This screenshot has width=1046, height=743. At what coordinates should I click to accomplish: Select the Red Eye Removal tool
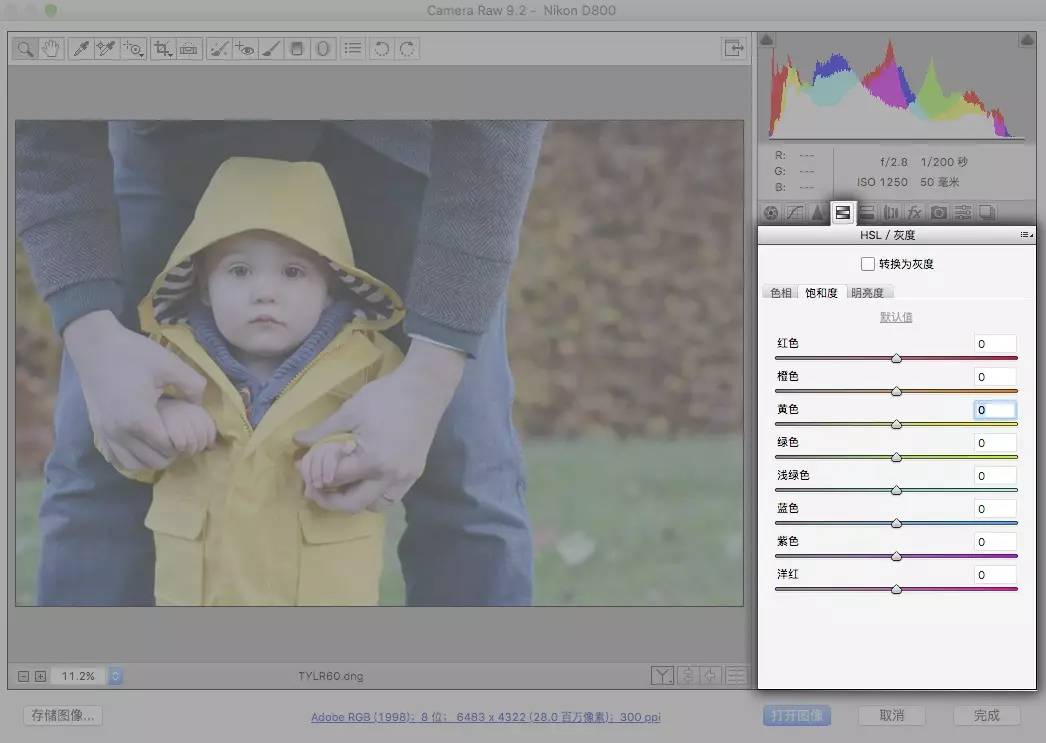click(245, 49)
